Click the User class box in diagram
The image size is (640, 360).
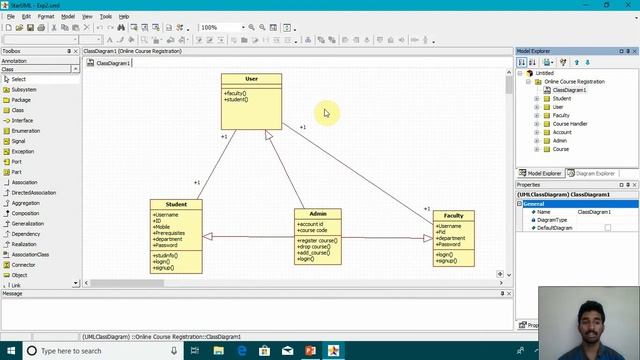click(251, 102)
